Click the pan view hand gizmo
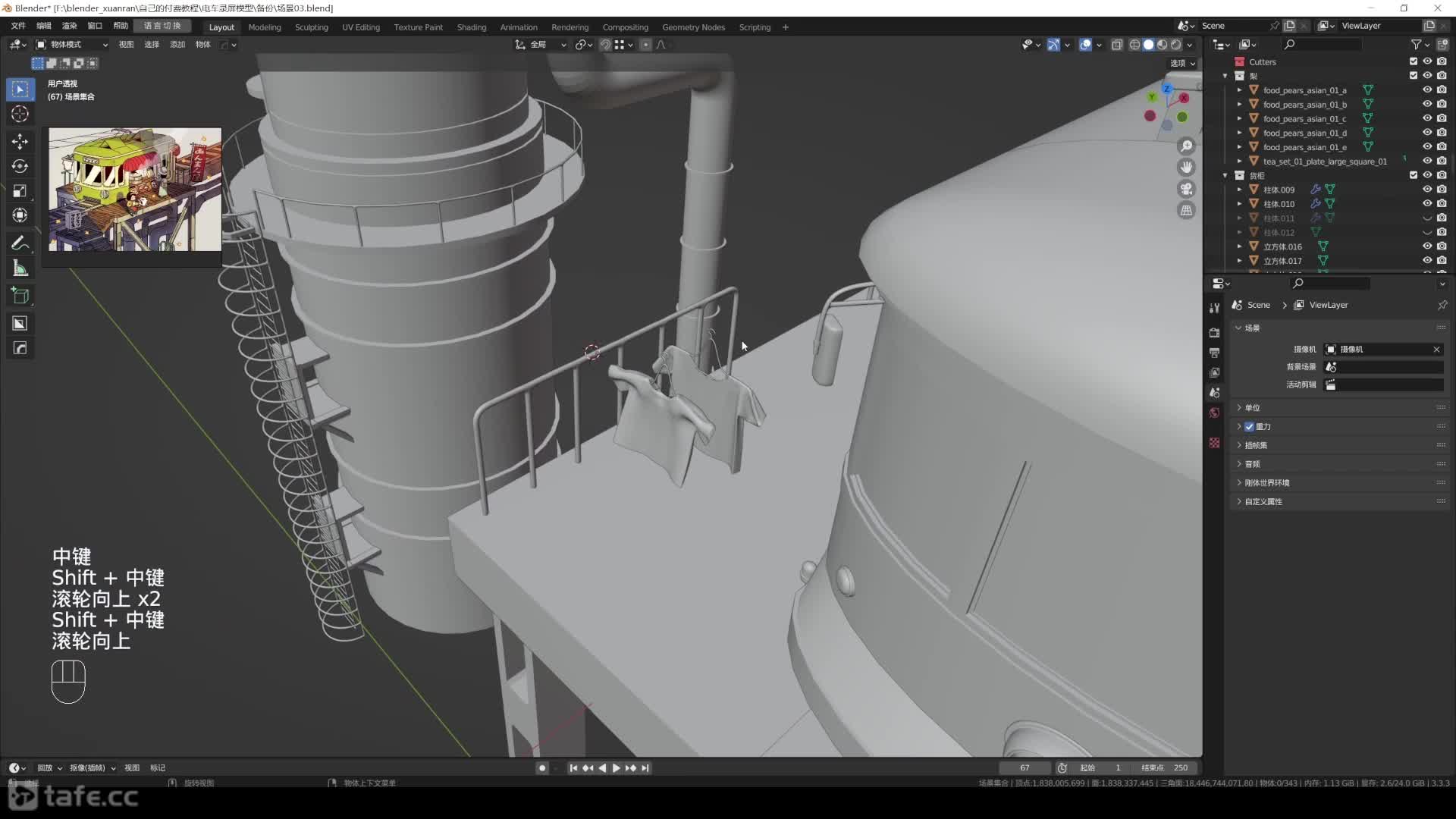The width and height of the screenshot is (1456, 819). point(1187,167)
